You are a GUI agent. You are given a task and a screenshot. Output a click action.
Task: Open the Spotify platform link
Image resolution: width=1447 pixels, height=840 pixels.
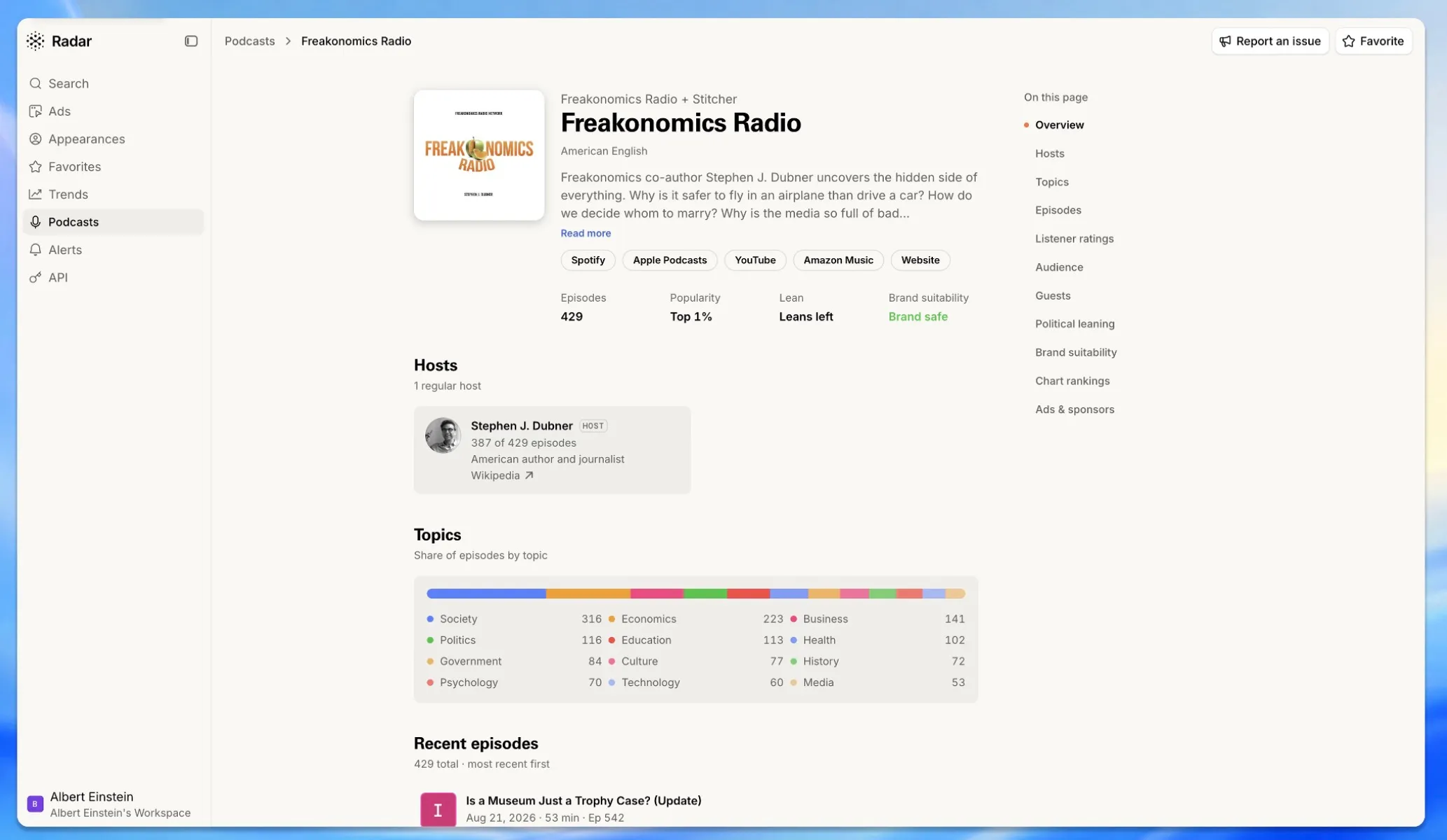588,260
